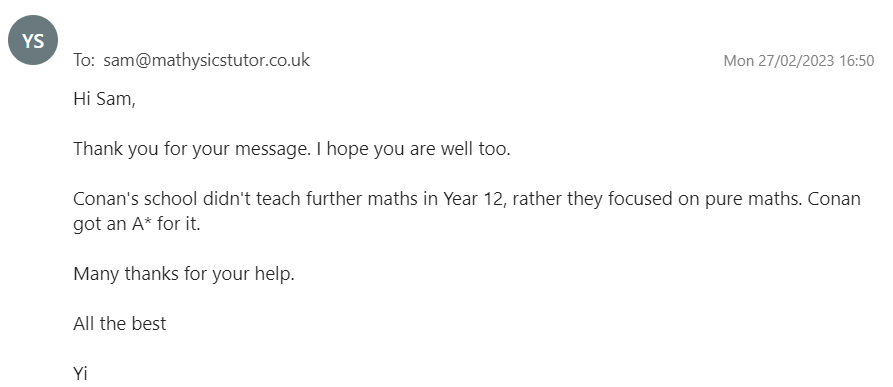Image resolution: width=893 pixels, height=387 pixels.
Task: Click the sam@mathysicstutor.co.uk recipient address
Action: tap(206, 60)
